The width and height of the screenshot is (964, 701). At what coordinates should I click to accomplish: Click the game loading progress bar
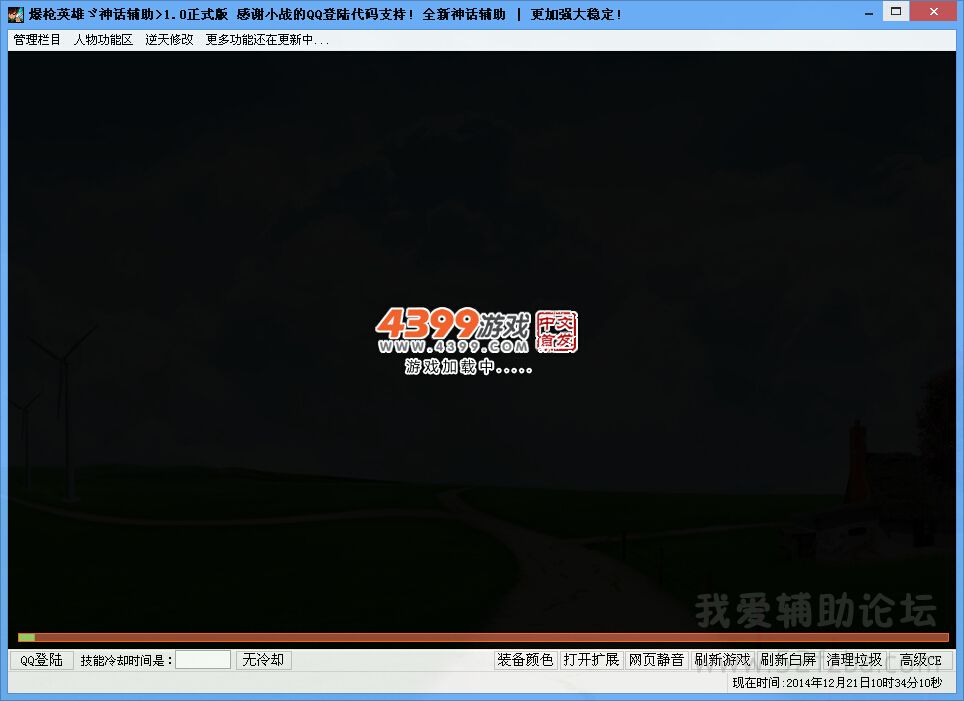483,637
